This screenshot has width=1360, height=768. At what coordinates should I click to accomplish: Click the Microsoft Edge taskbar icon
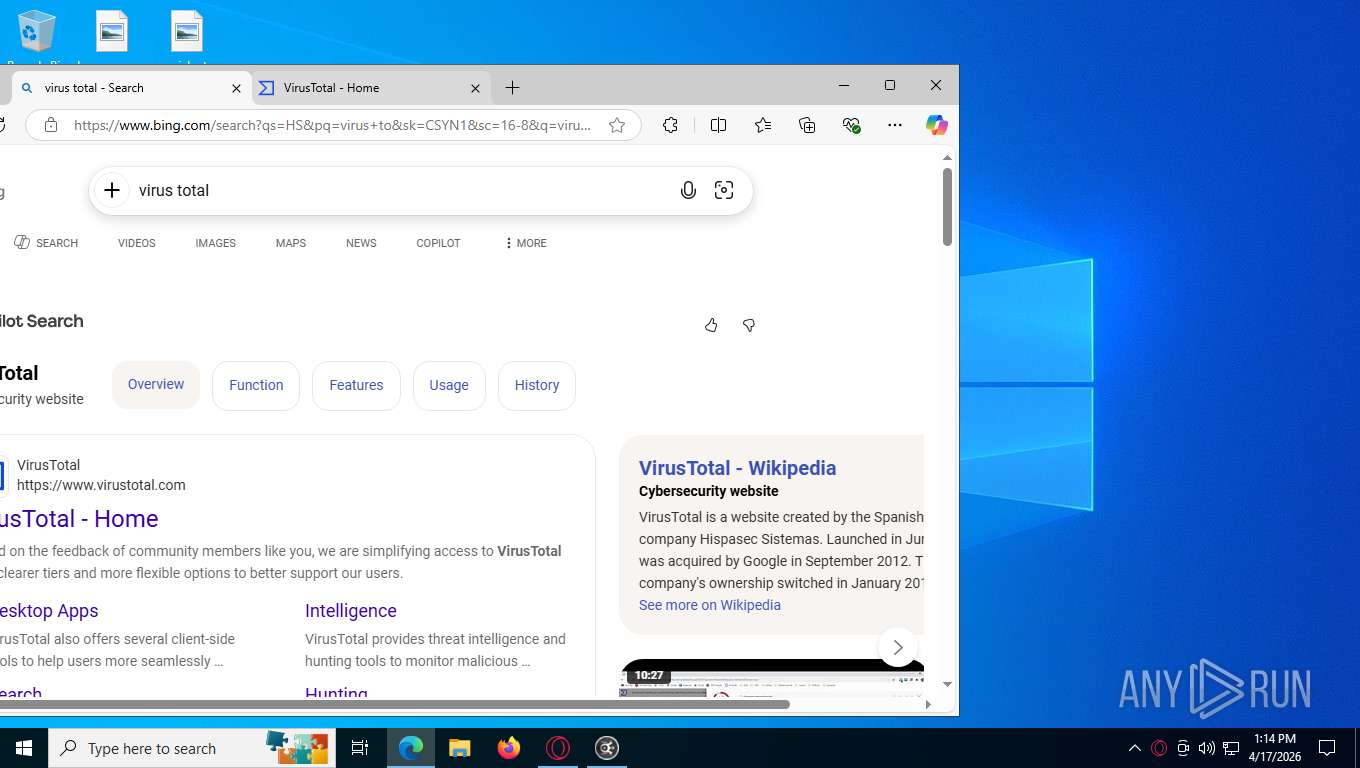point(410,748)
